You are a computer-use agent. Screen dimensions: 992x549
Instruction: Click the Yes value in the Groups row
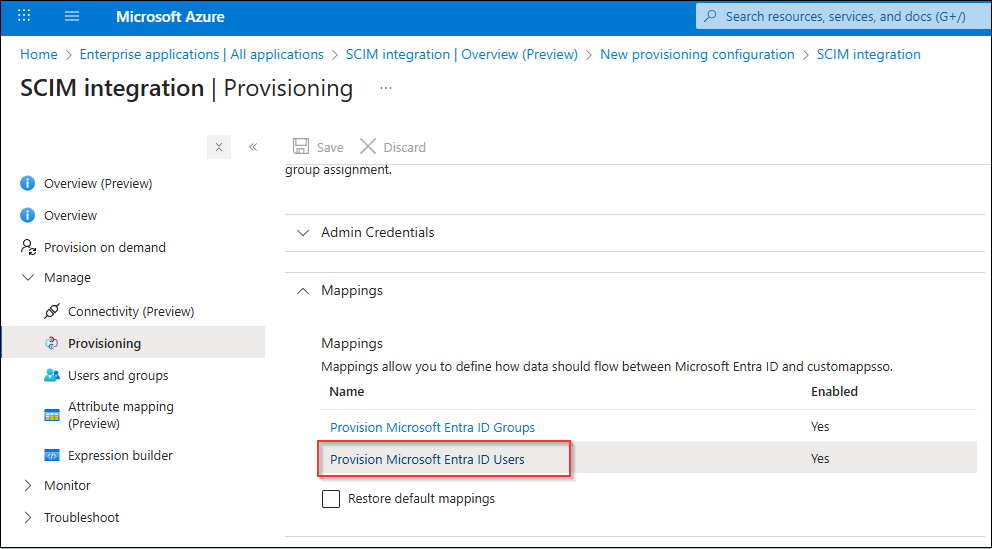click(x=820, y=427)
